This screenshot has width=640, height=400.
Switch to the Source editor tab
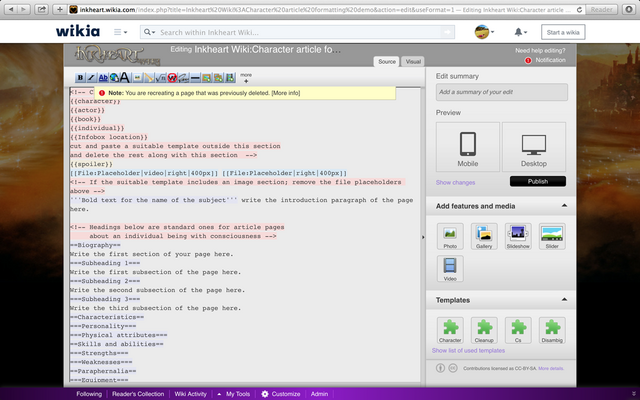coord(387,62)
